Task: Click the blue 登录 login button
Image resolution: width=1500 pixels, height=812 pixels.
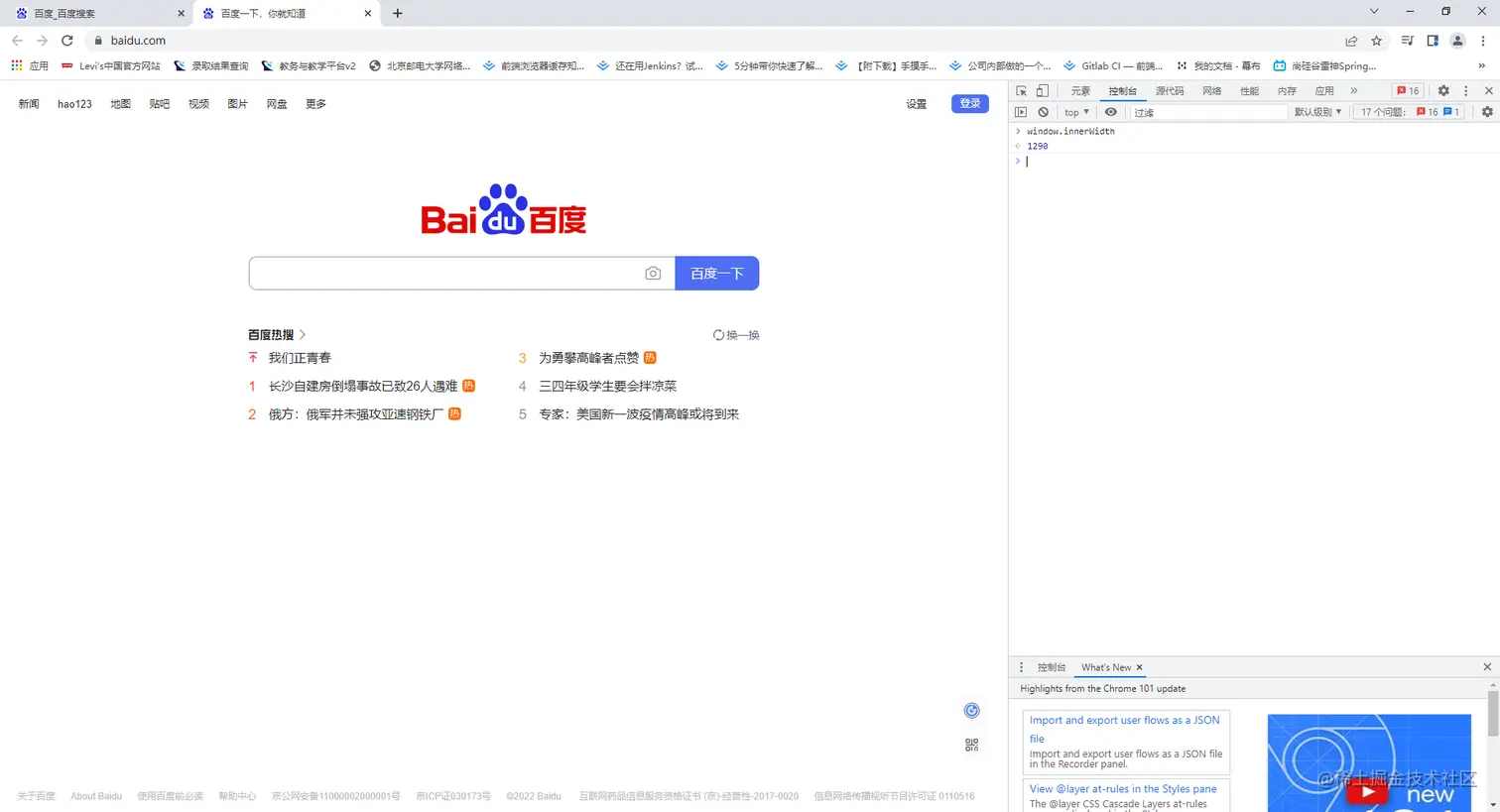Action: pyautogui.click(x=970, y=103)
